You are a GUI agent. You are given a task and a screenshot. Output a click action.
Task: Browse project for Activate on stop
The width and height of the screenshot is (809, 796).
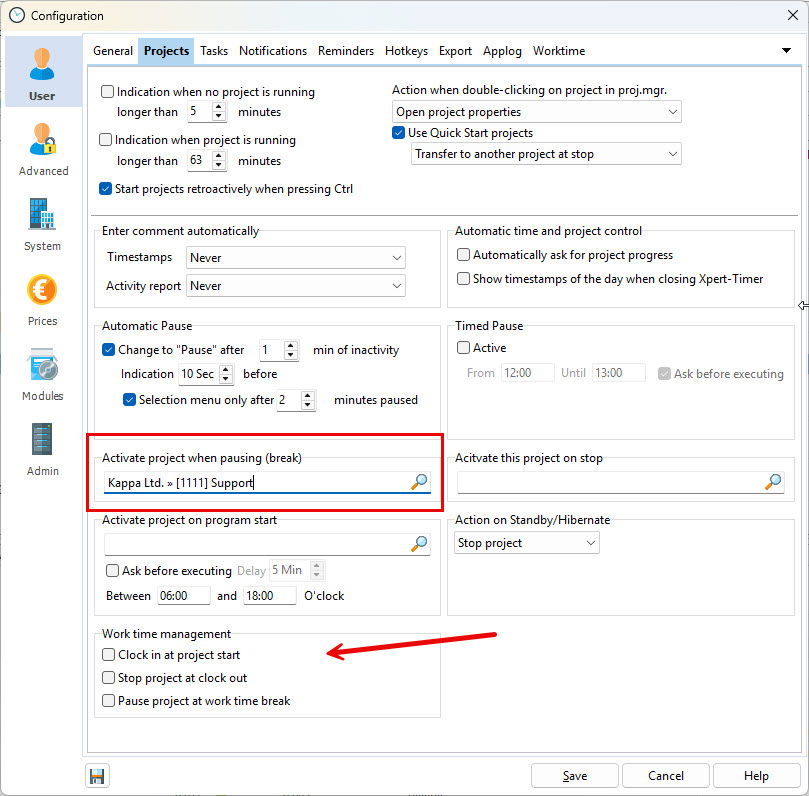[773, 483]
